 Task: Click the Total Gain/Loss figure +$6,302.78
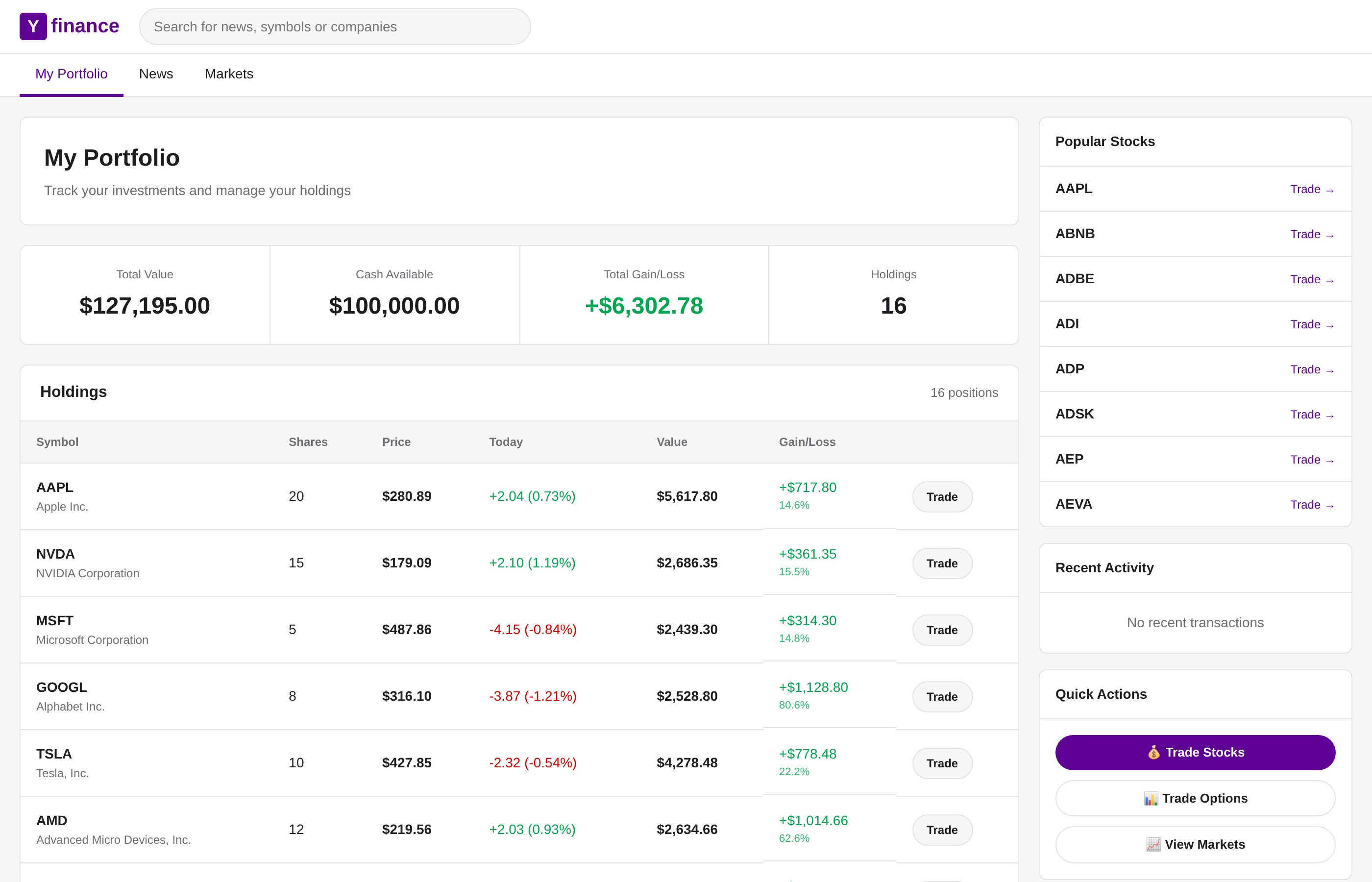click(x=644, y=306)
